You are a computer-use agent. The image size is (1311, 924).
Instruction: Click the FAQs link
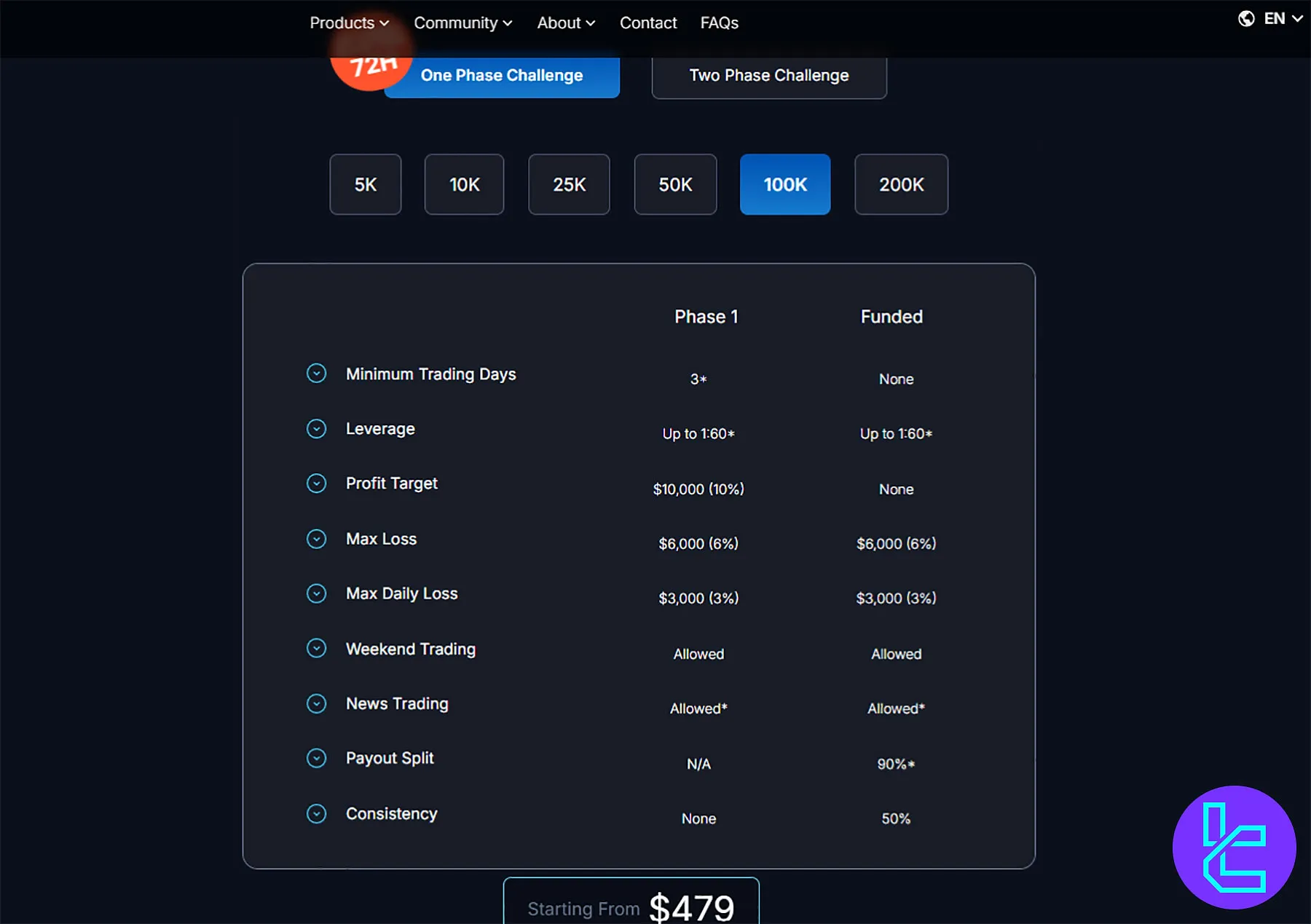click(719, 23)
